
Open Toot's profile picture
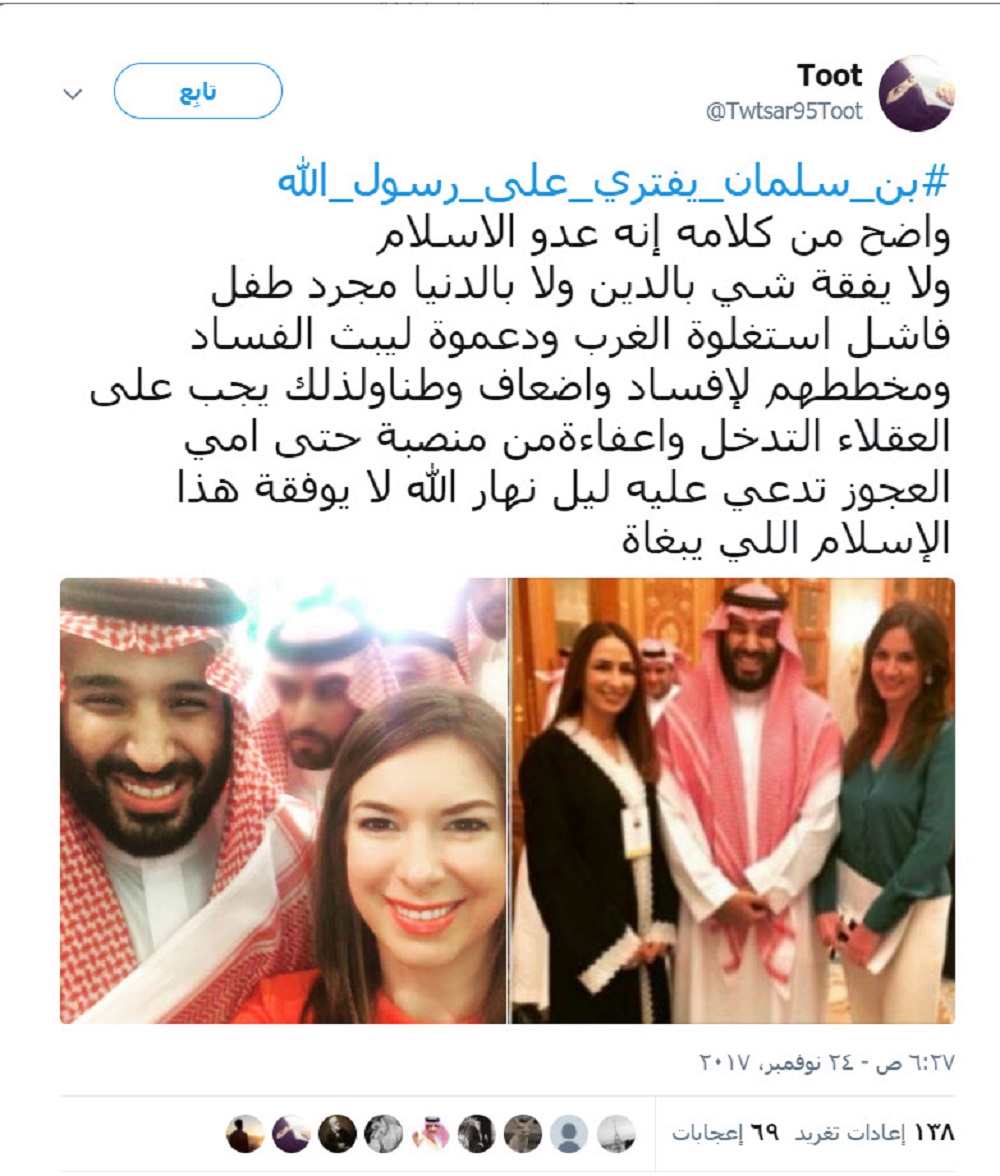[916, 93]
